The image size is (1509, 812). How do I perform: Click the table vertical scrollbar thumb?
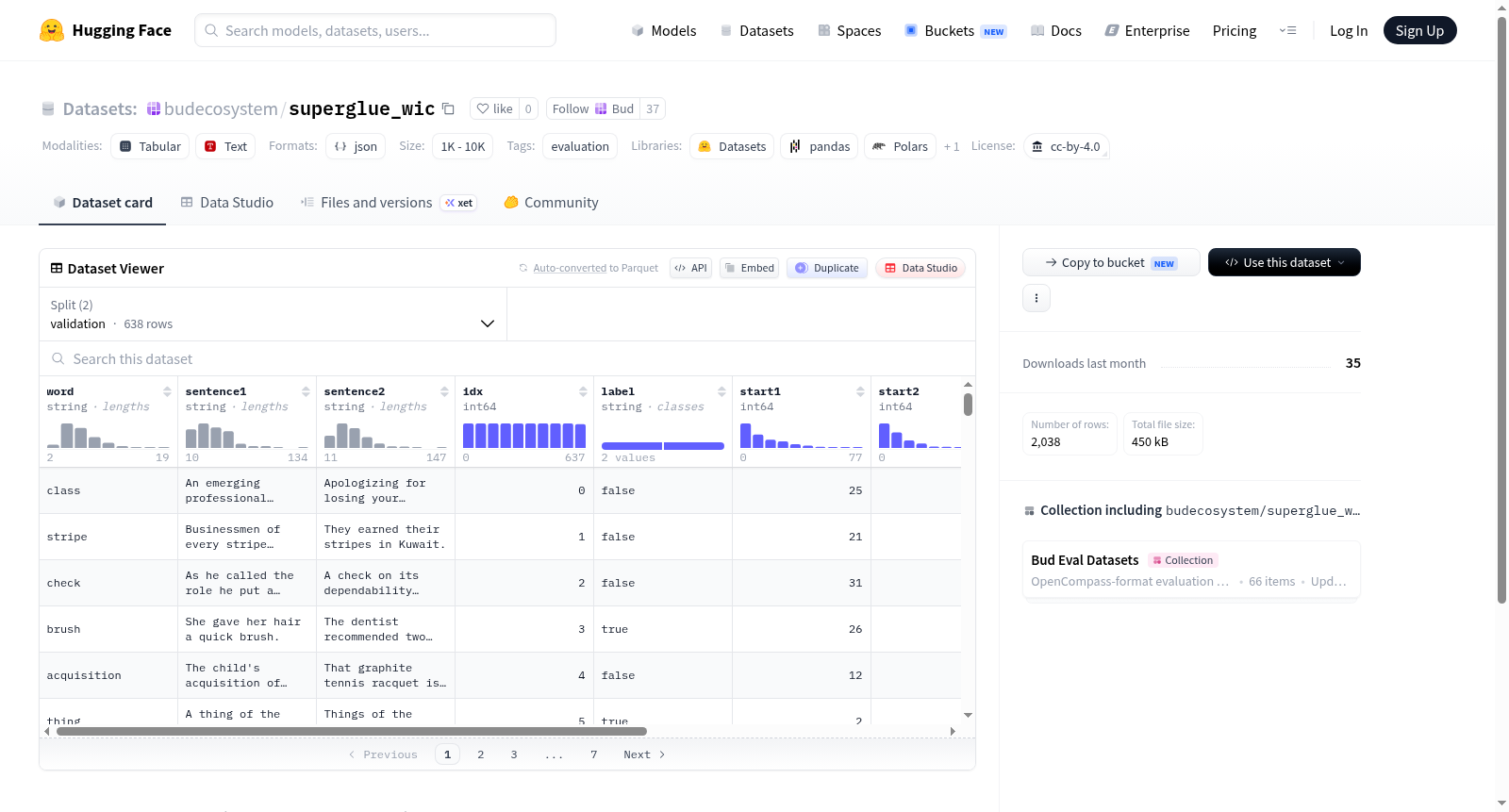click(968, 405)
